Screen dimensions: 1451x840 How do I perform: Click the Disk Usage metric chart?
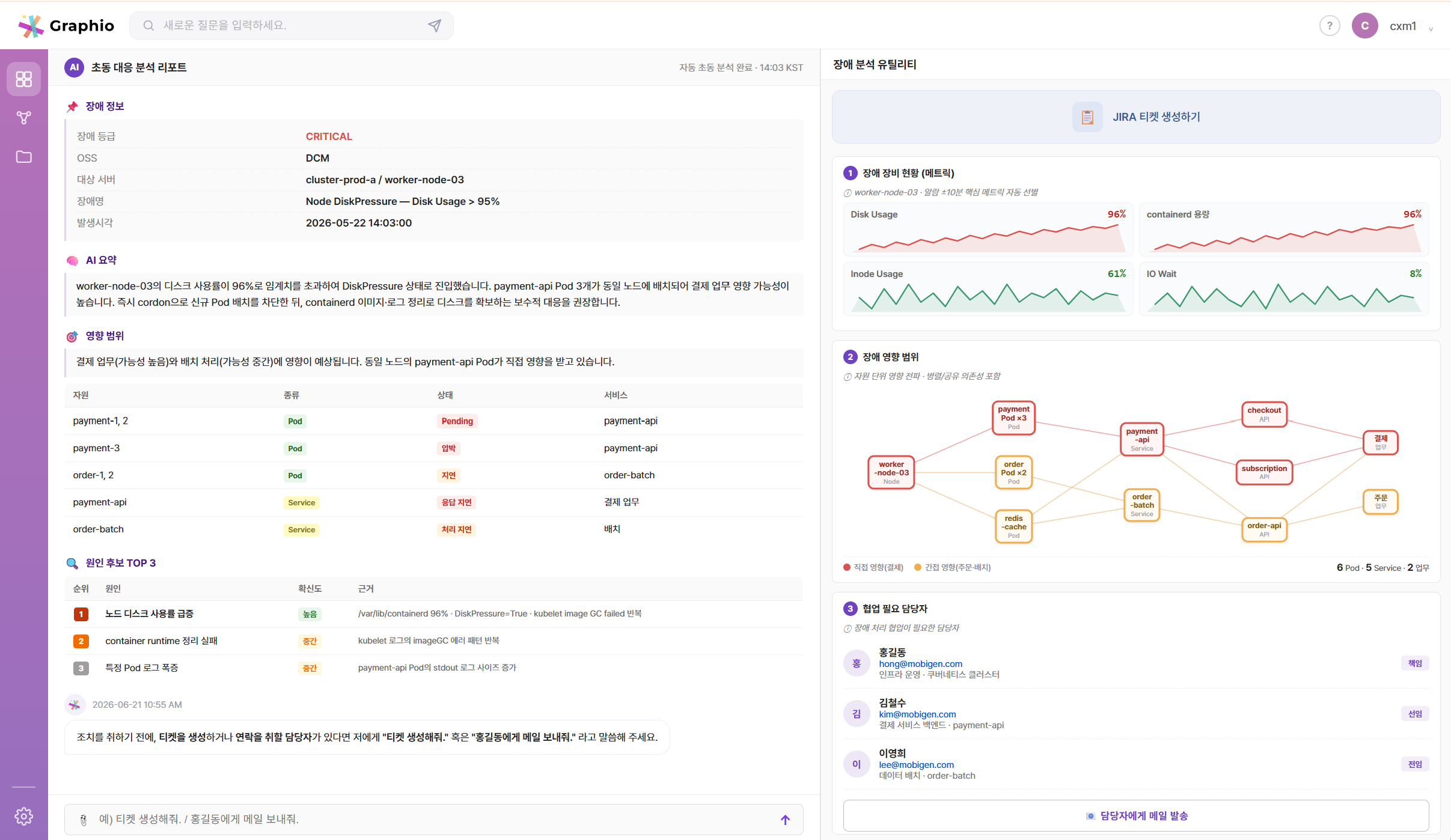tap(988, 230)
